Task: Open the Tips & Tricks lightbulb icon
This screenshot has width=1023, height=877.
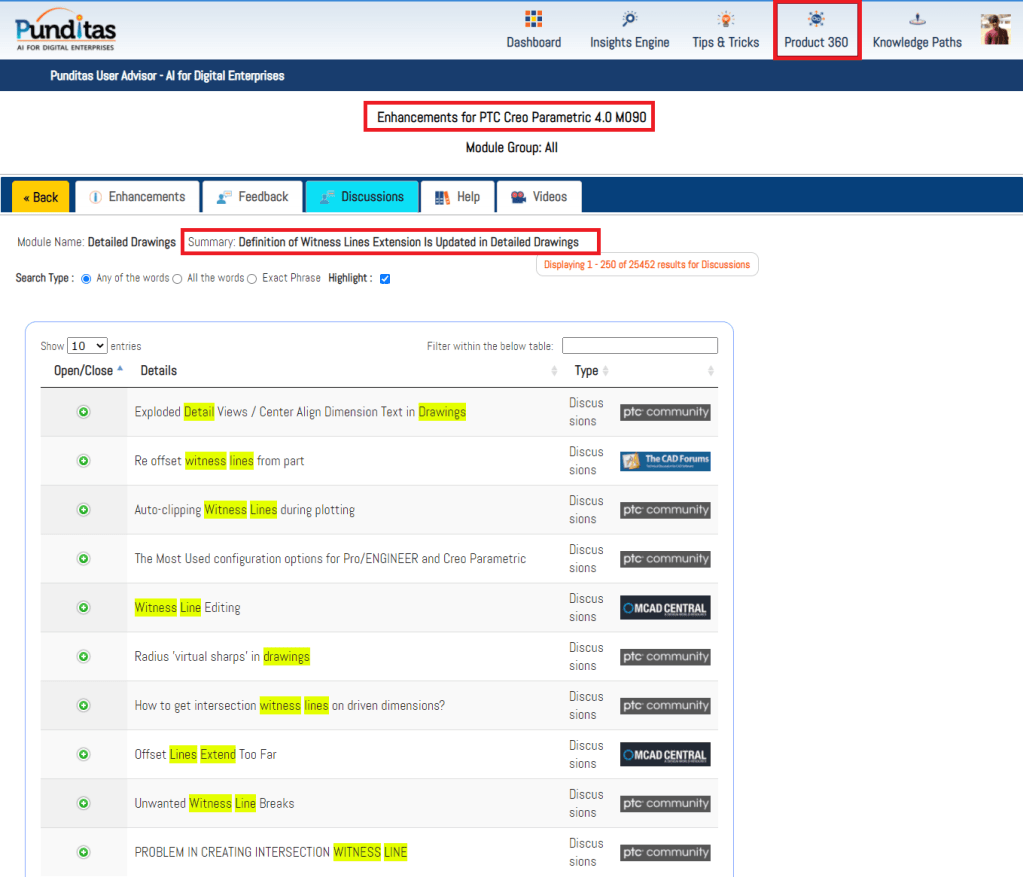Action: (x=725, y=19)
